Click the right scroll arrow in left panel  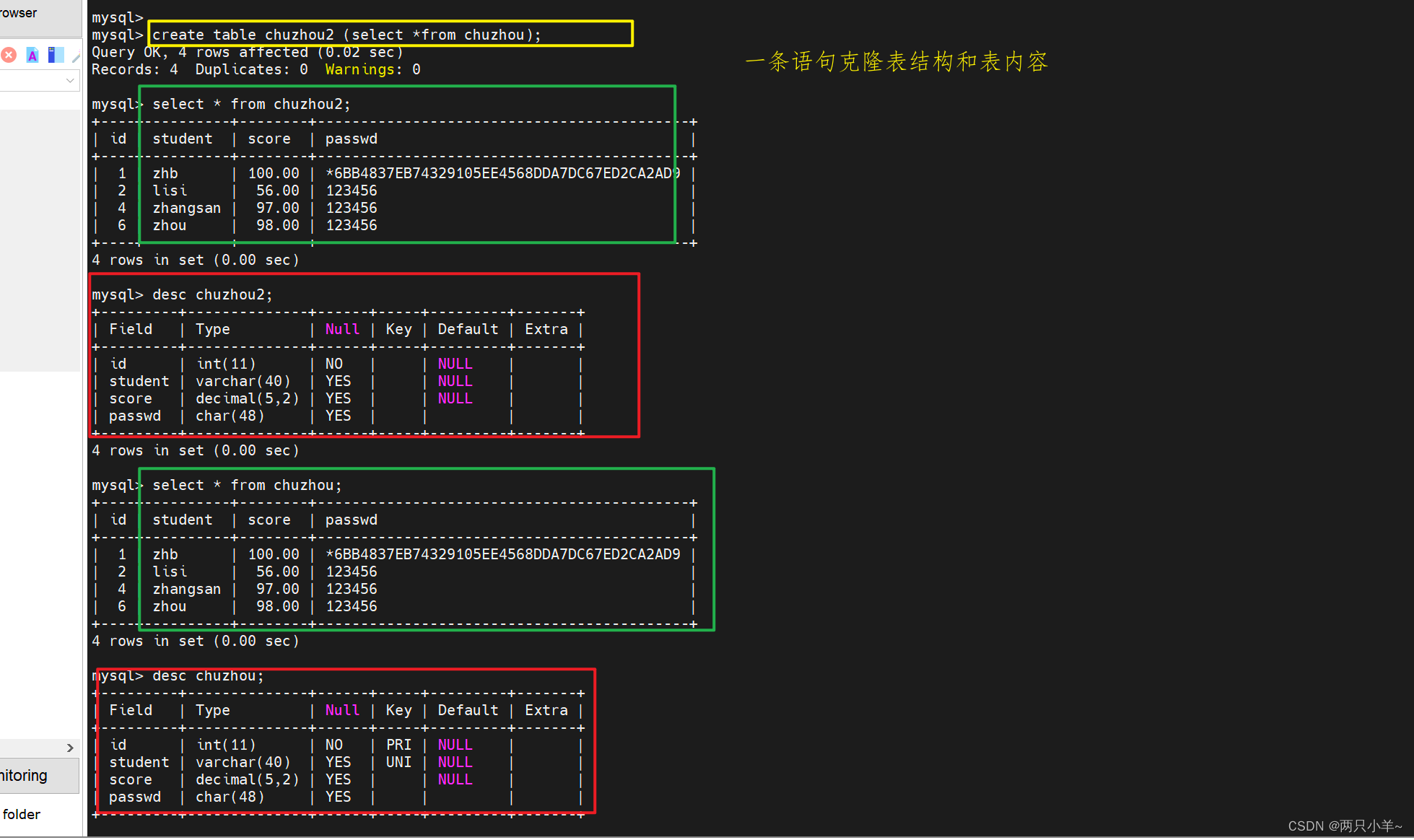click(x=70, y=748)
